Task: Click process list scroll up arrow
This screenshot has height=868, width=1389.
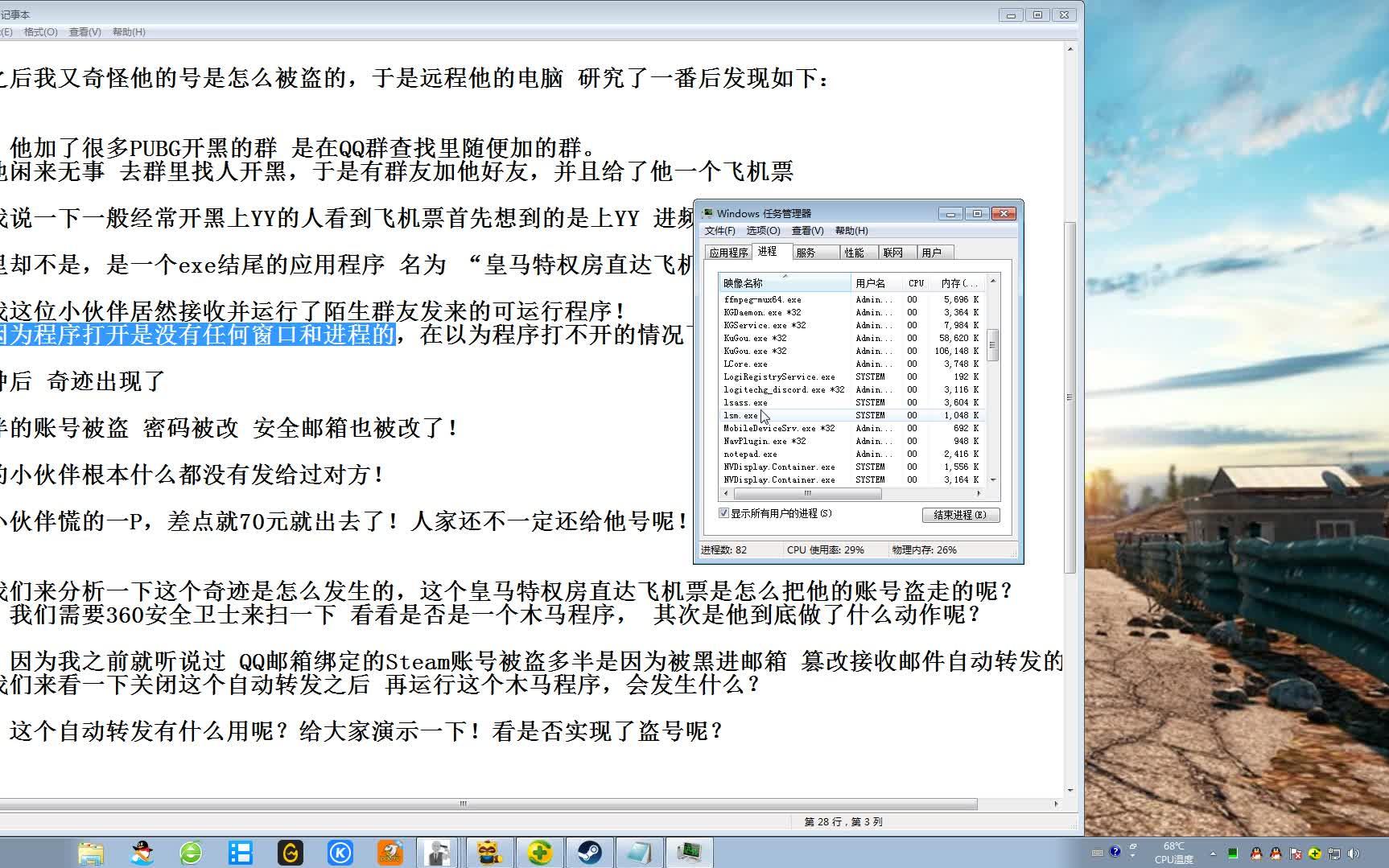Action: click(x=993, y=281)
